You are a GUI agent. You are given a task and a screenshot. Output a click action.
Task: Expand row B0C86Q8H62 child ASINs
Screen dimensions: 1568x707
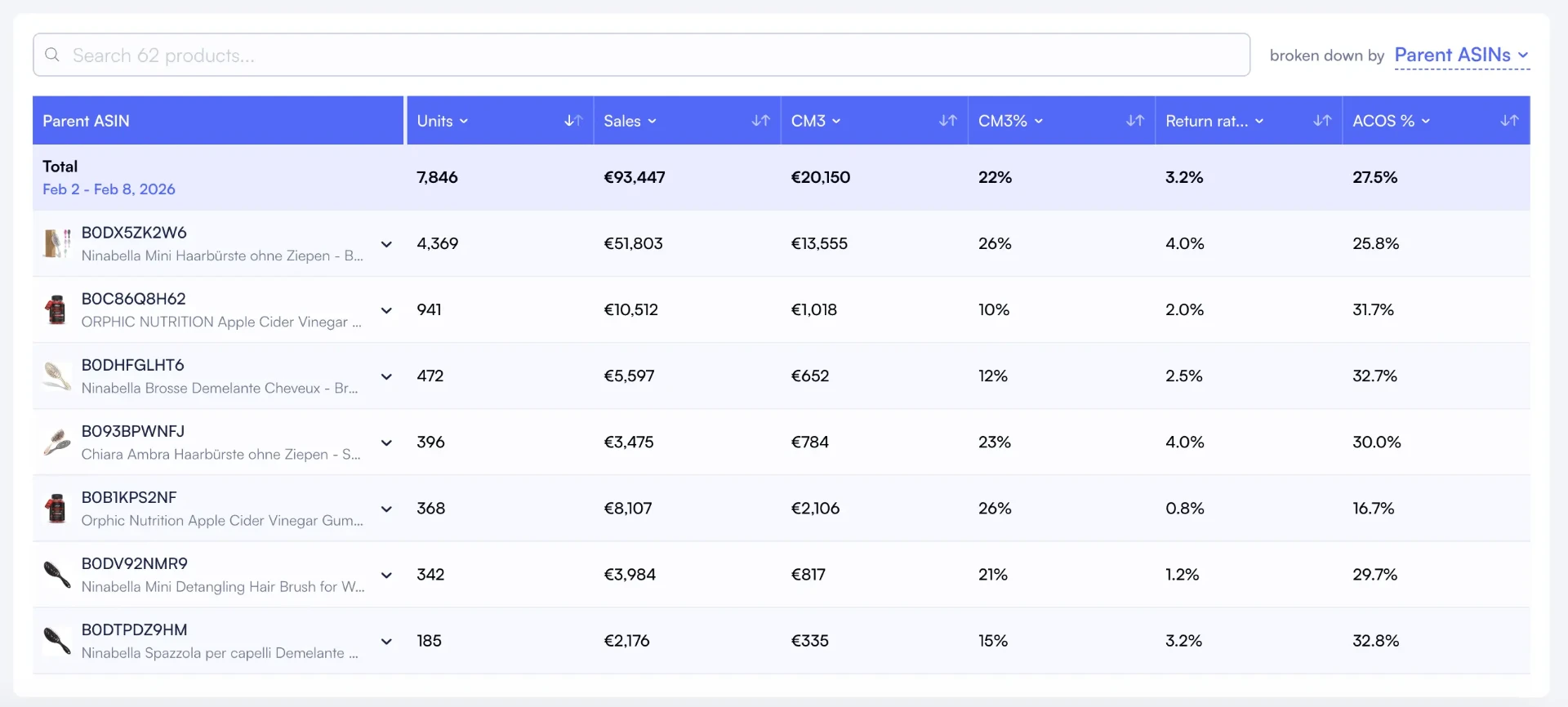click(386, 310)
